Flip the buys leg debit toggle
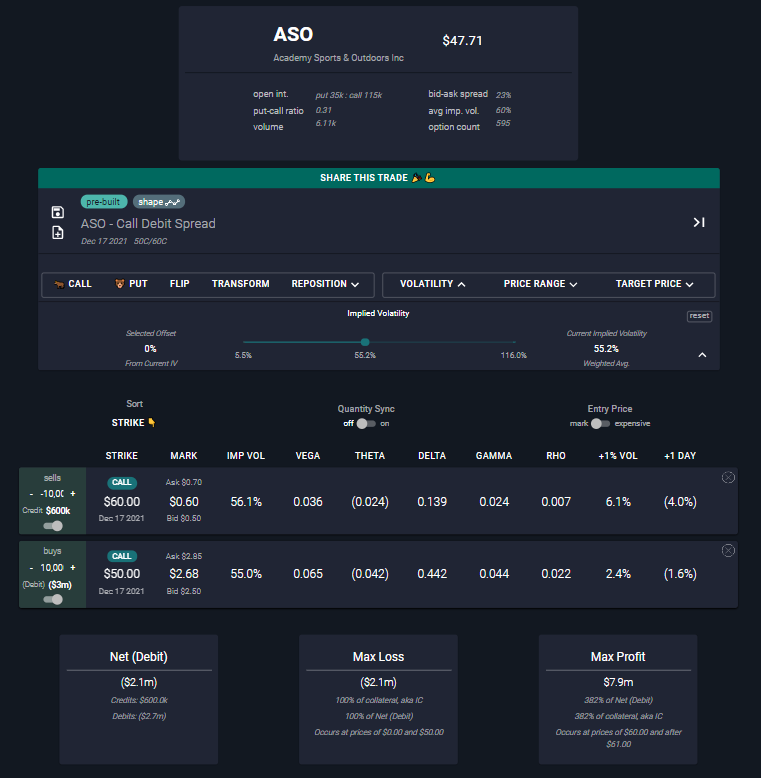 click(x=53, y=599)
